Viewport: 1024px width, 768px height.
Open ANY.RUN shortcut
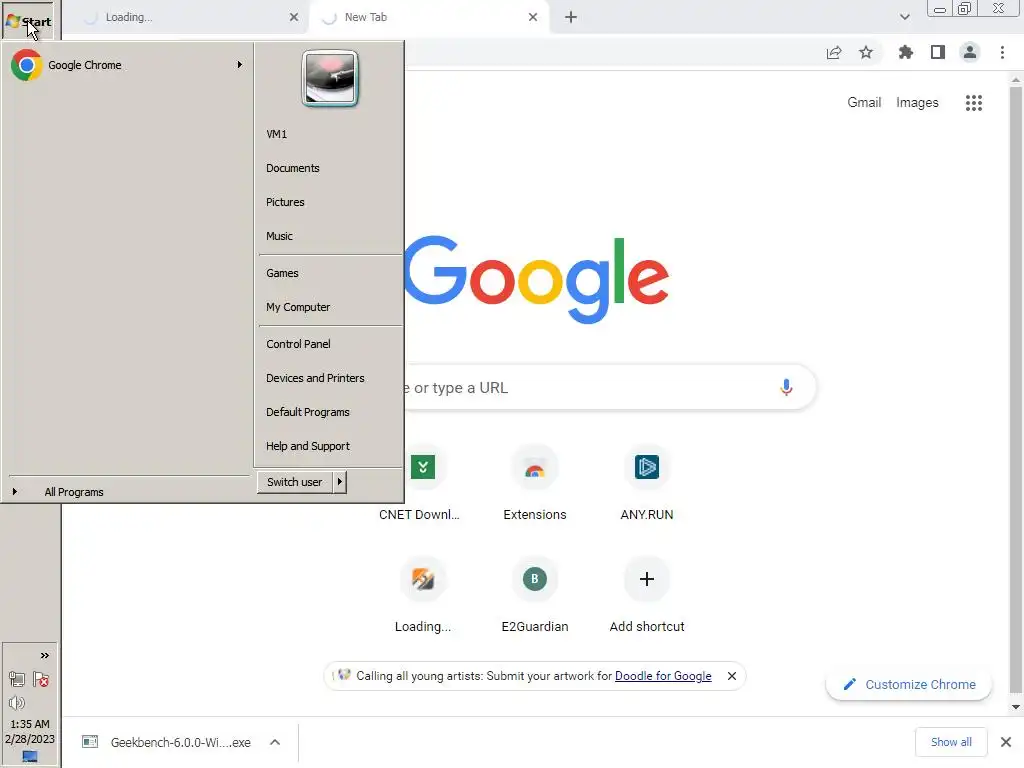pos(647,485)
